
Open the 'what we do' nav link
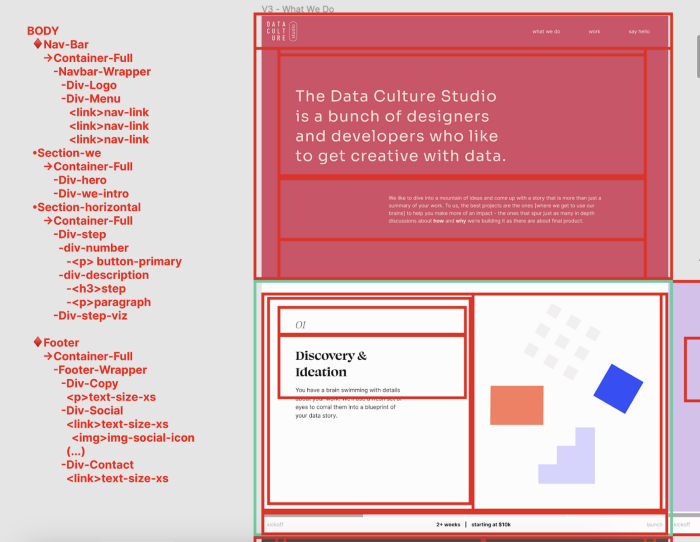click(x=546, y=32)
